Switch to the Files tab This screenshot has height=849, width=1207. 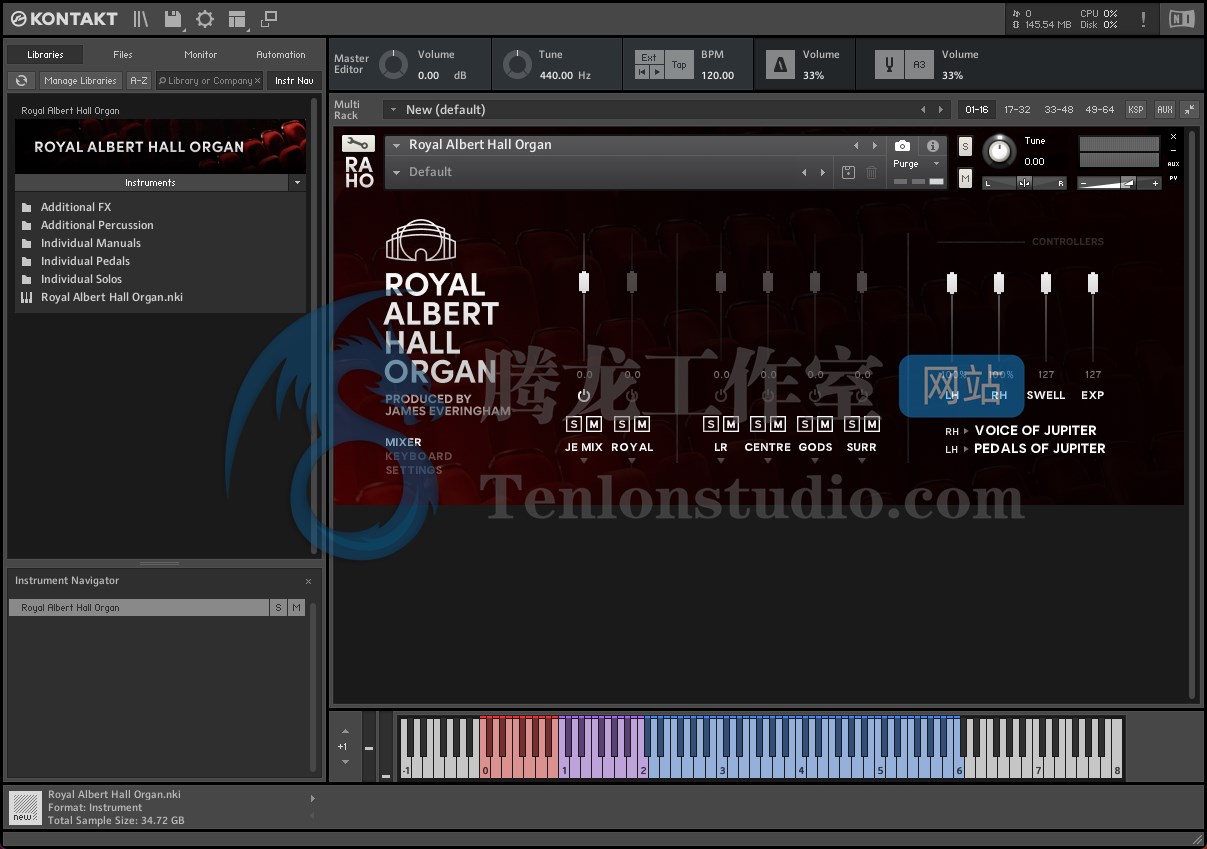pos(123,55)
